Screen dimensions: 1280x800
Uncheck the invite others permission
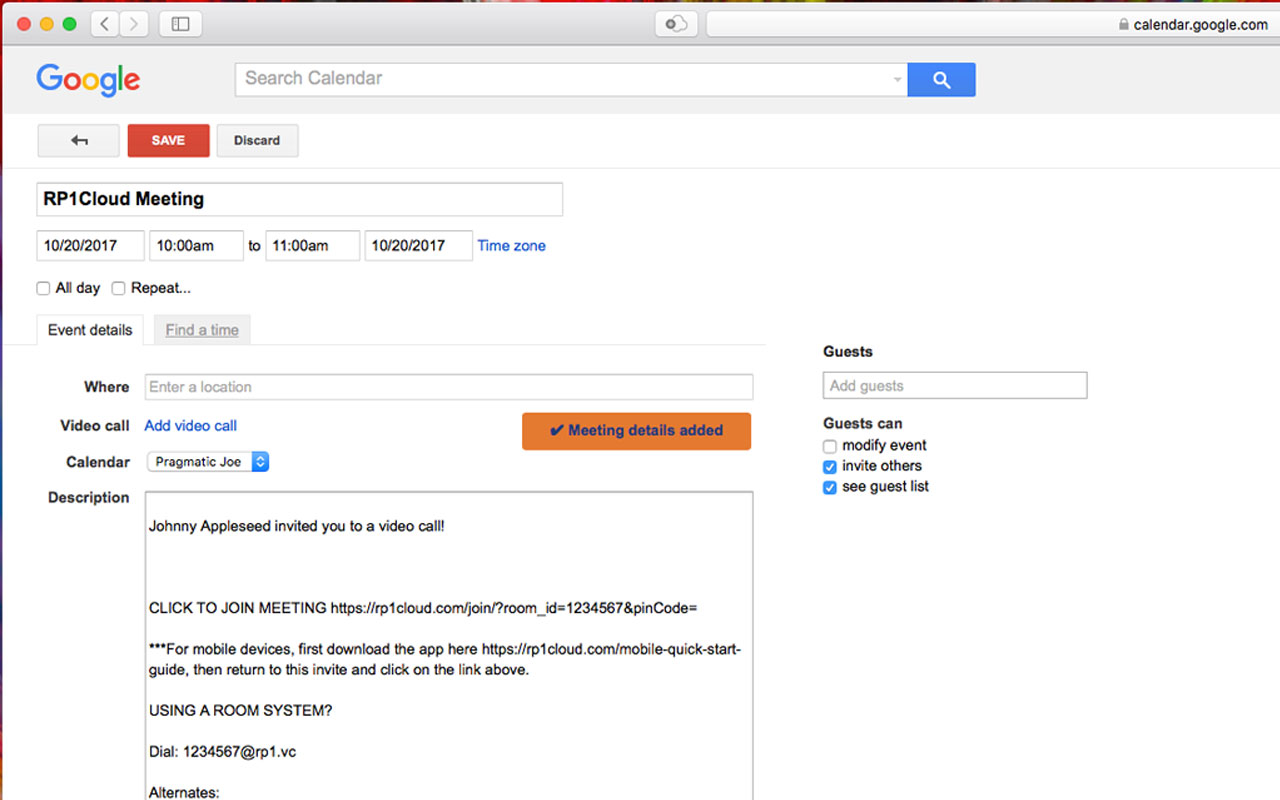[x=829, y=466]
